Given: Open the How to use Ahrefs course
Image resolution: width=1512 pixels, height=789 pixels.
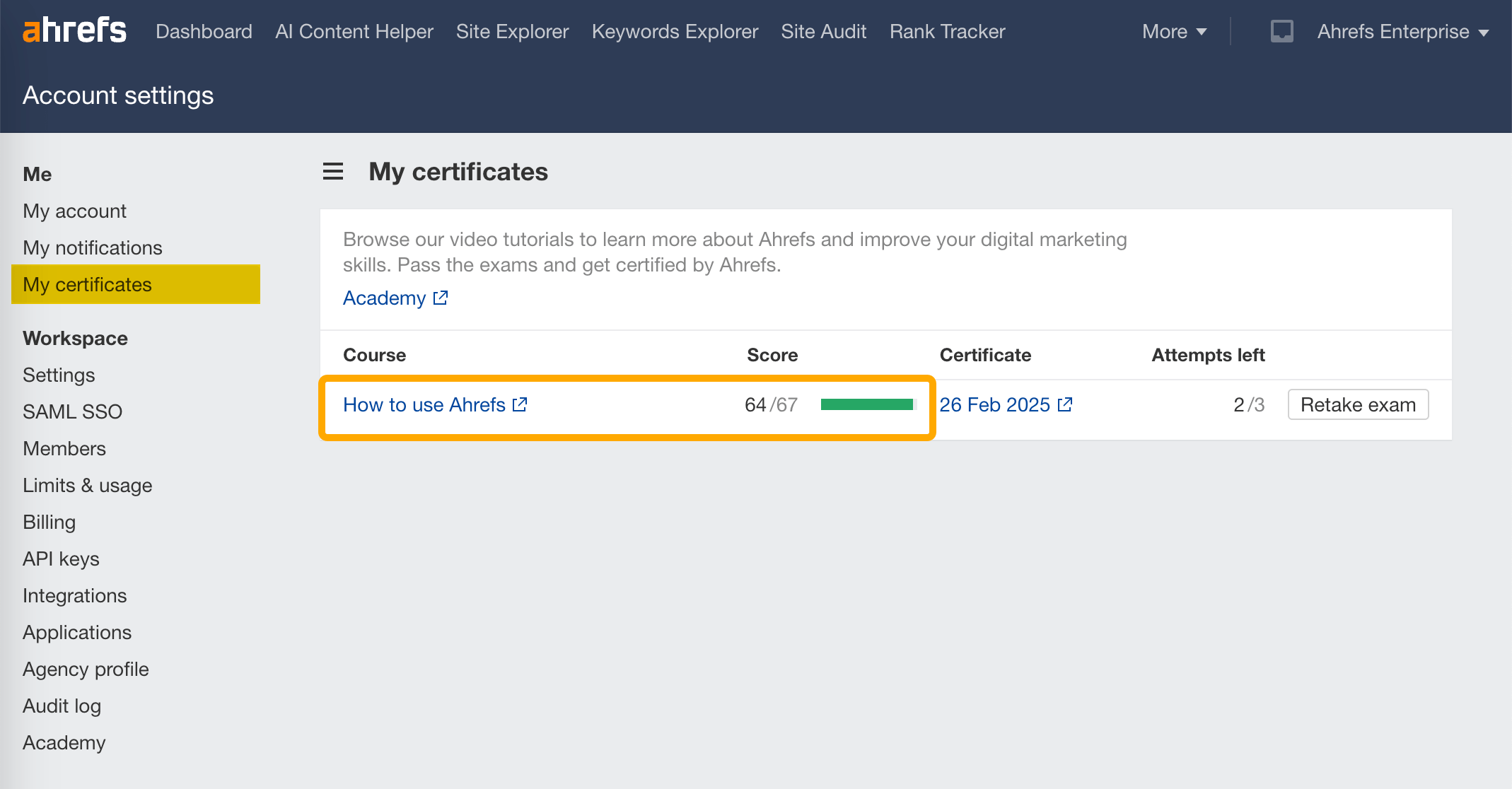Looking at the screenshot, I should pos(435,404).
